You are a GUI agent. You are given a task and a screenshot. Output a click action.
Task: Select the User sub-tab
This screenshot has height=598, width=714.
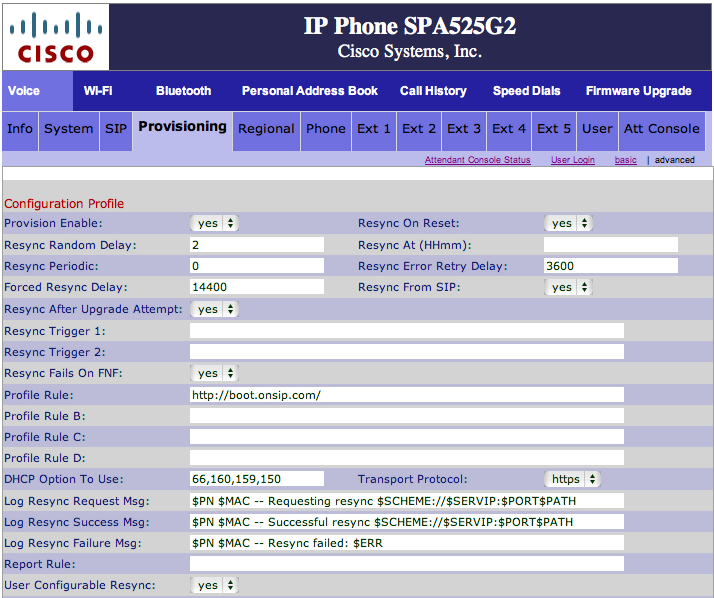[x=597, y=131]
